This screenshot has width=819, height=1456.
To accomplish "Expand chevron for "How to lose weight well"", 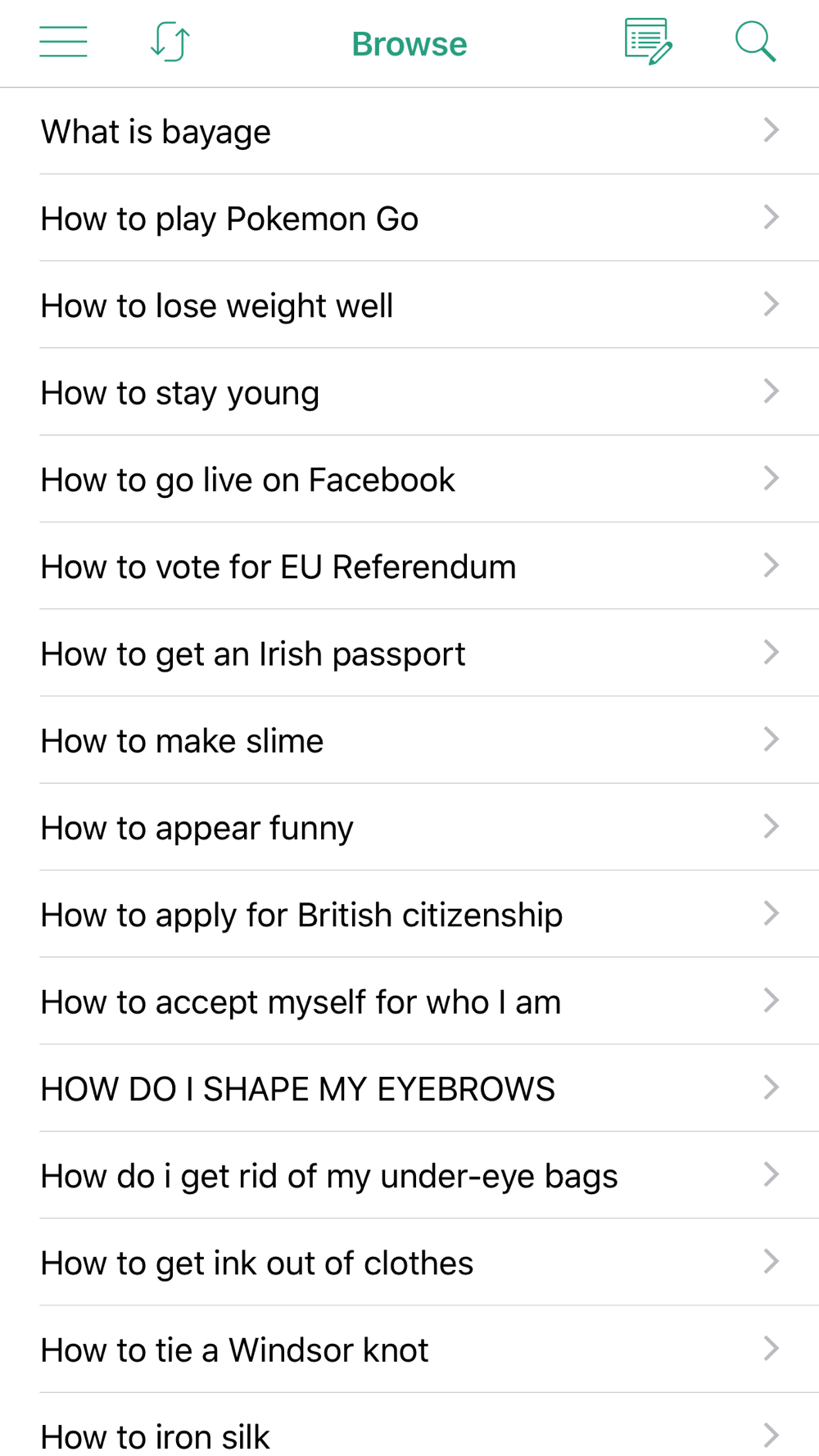I will tap(771, 305).
